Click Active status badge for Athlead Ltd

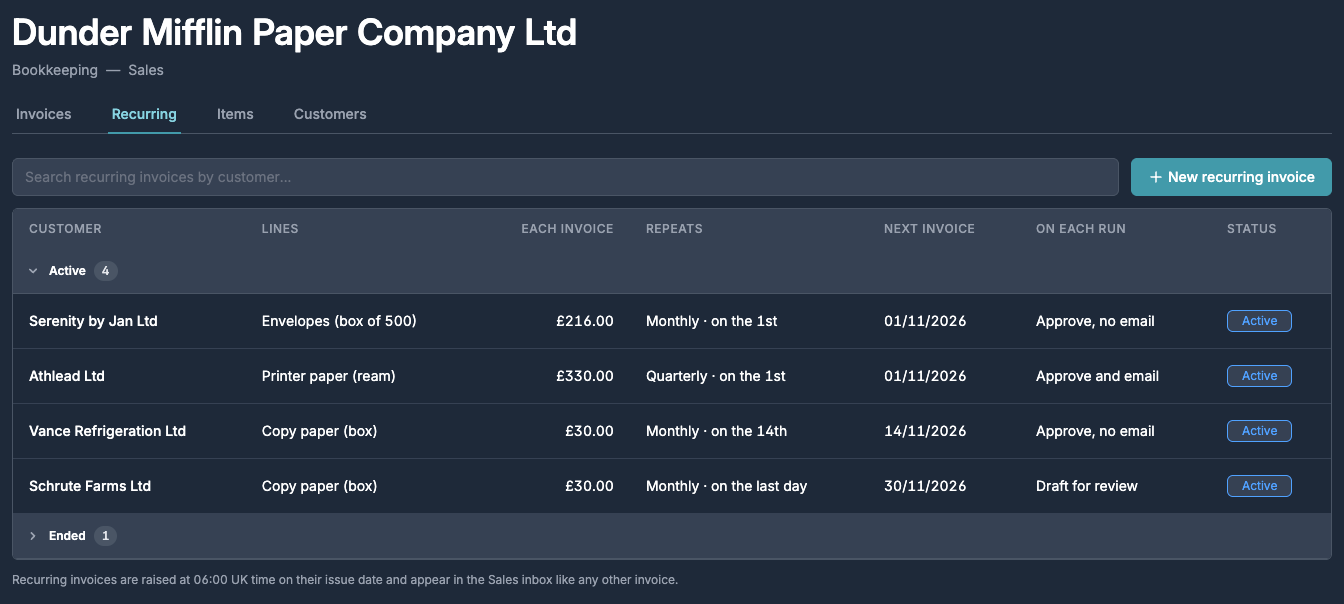click(x=1259, y=376)
